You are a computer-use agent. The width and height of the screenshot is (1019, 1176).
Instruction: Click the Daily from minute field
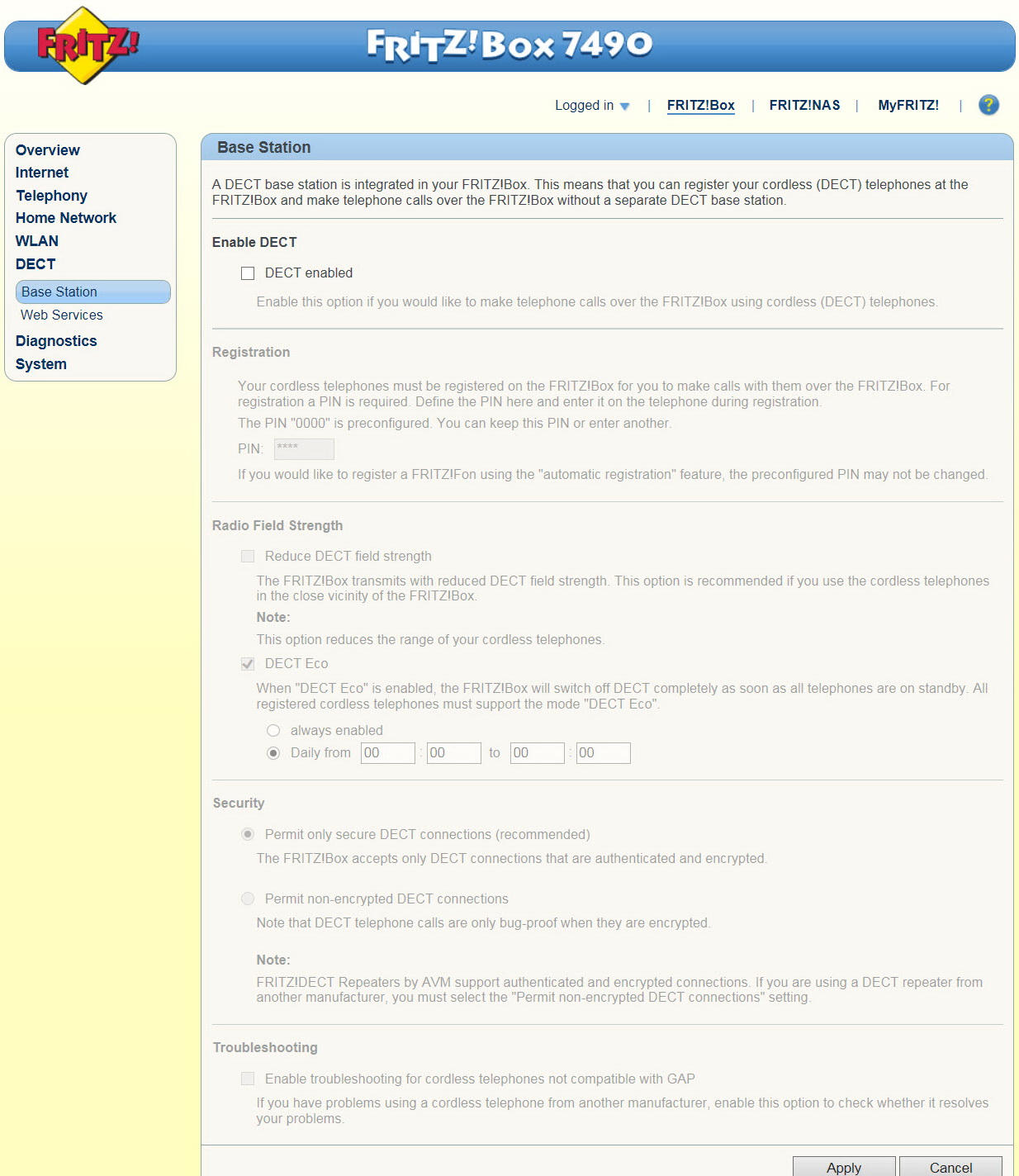coord(454,753)
